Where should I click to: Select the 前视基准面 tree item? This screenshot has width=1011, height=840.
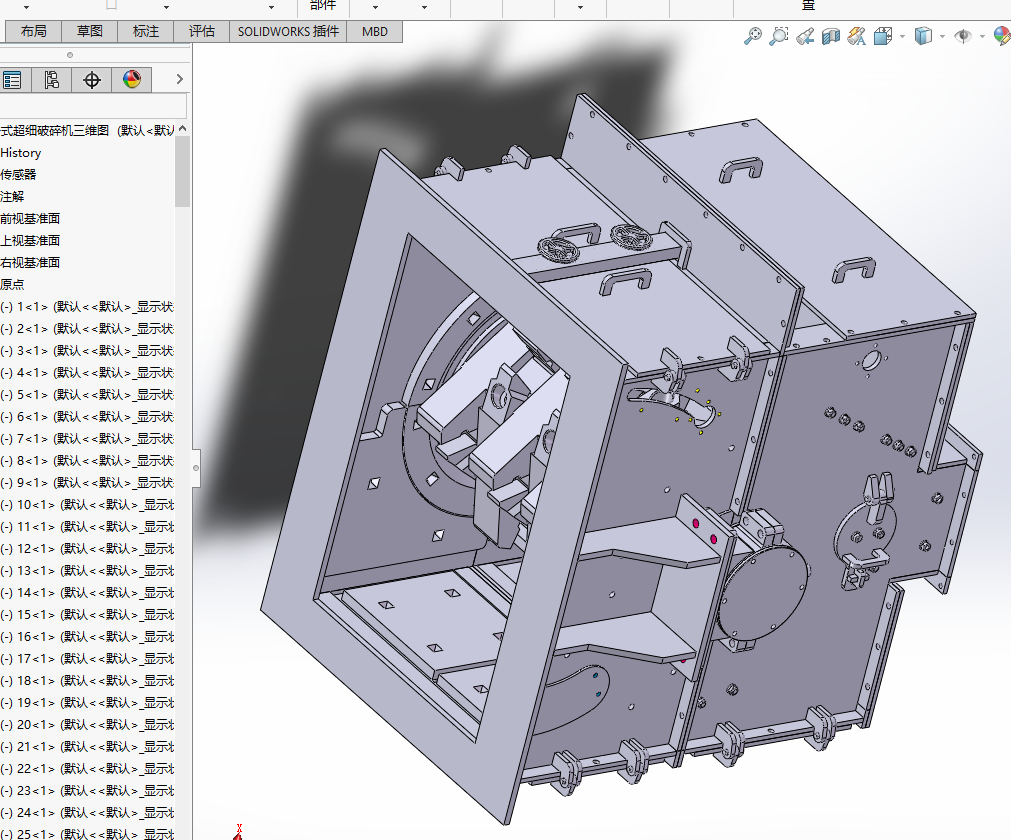coord(30,218)
